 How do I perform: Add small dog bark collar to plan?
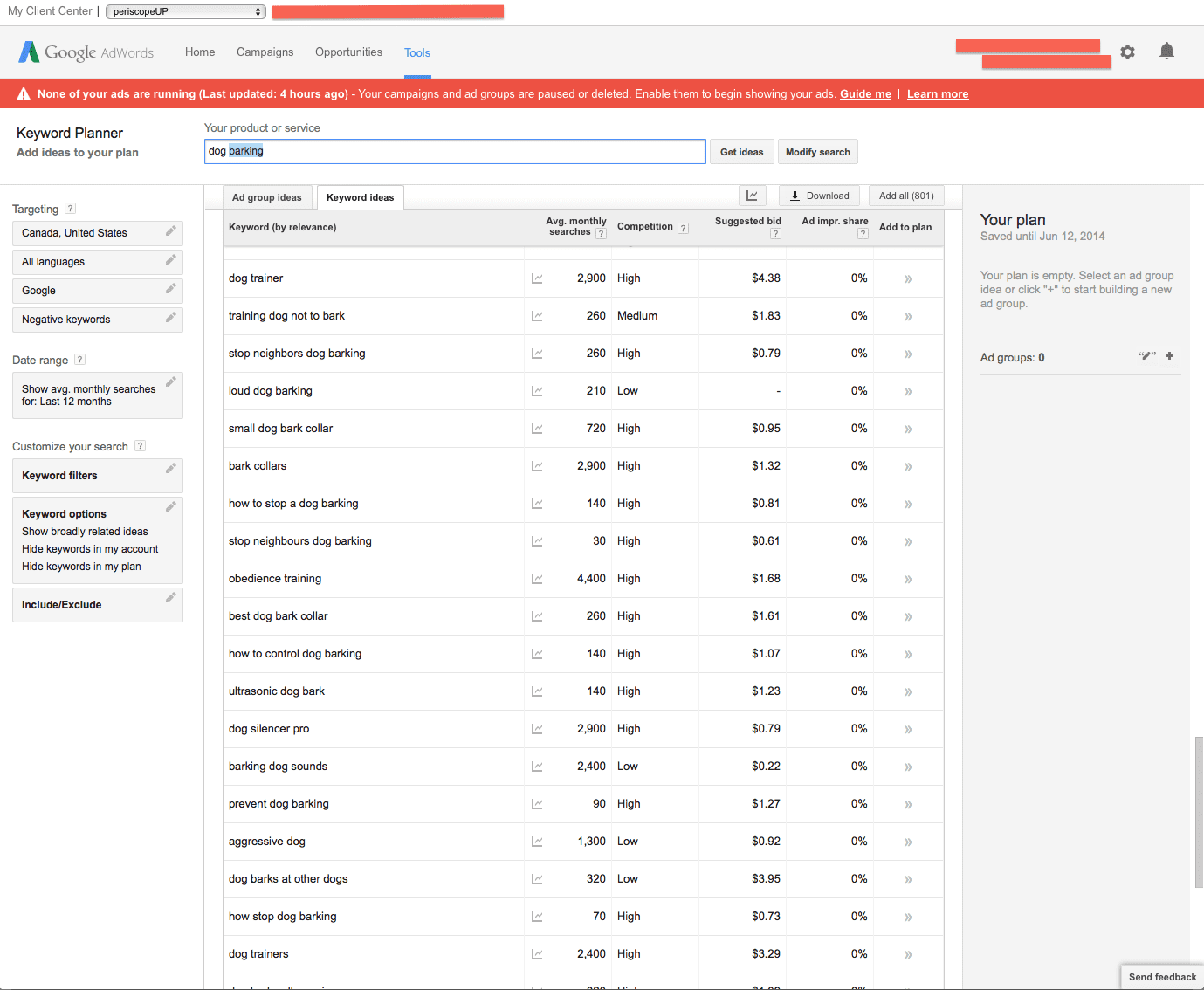[x=908, y=430]
